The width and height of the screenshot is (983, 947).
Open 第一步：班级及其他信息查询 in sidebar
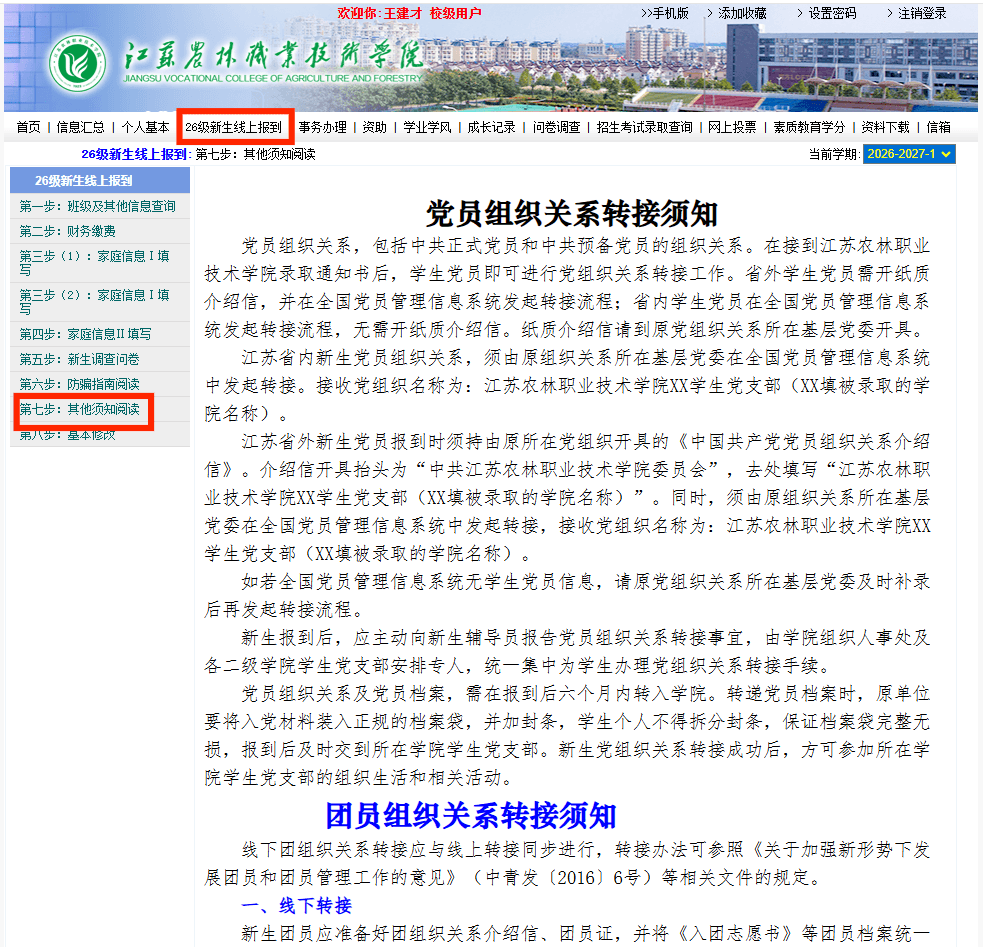[100, 206]
